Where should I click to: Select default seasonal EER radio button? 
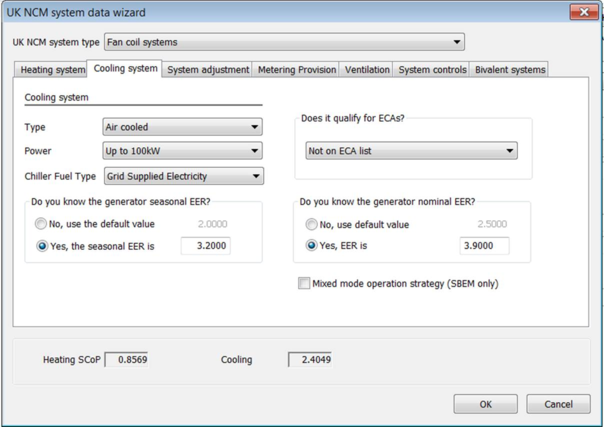[x=42, y=225]
